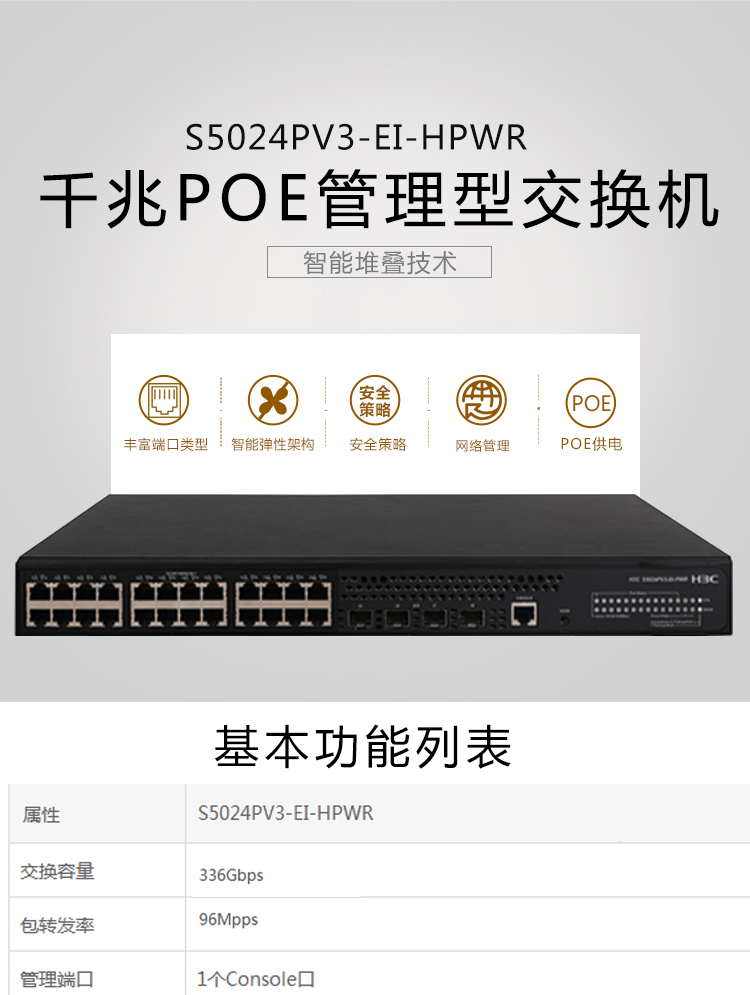Screen dimensions: 750x995
Task: Click the 1个Console口 value cell
Action: 468,973
